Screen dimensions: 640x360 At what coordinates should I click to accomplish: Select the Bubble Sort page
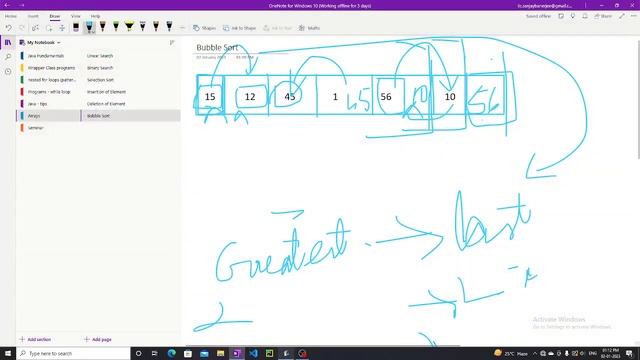(131, 116)
